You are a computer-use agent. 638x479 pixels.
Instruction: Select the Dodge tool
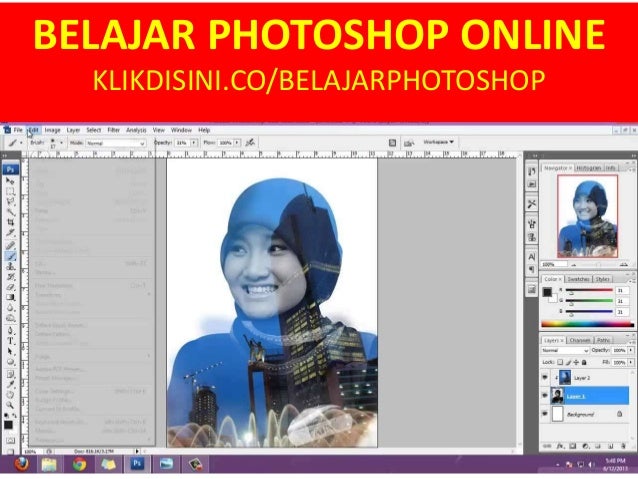pos(11,318)
